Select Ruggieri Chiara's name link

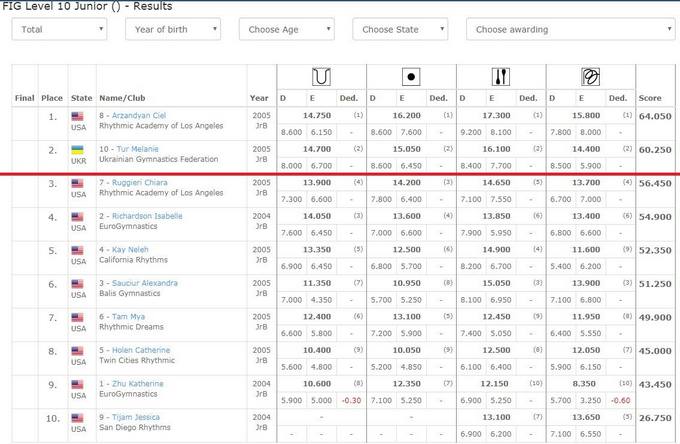144,183
